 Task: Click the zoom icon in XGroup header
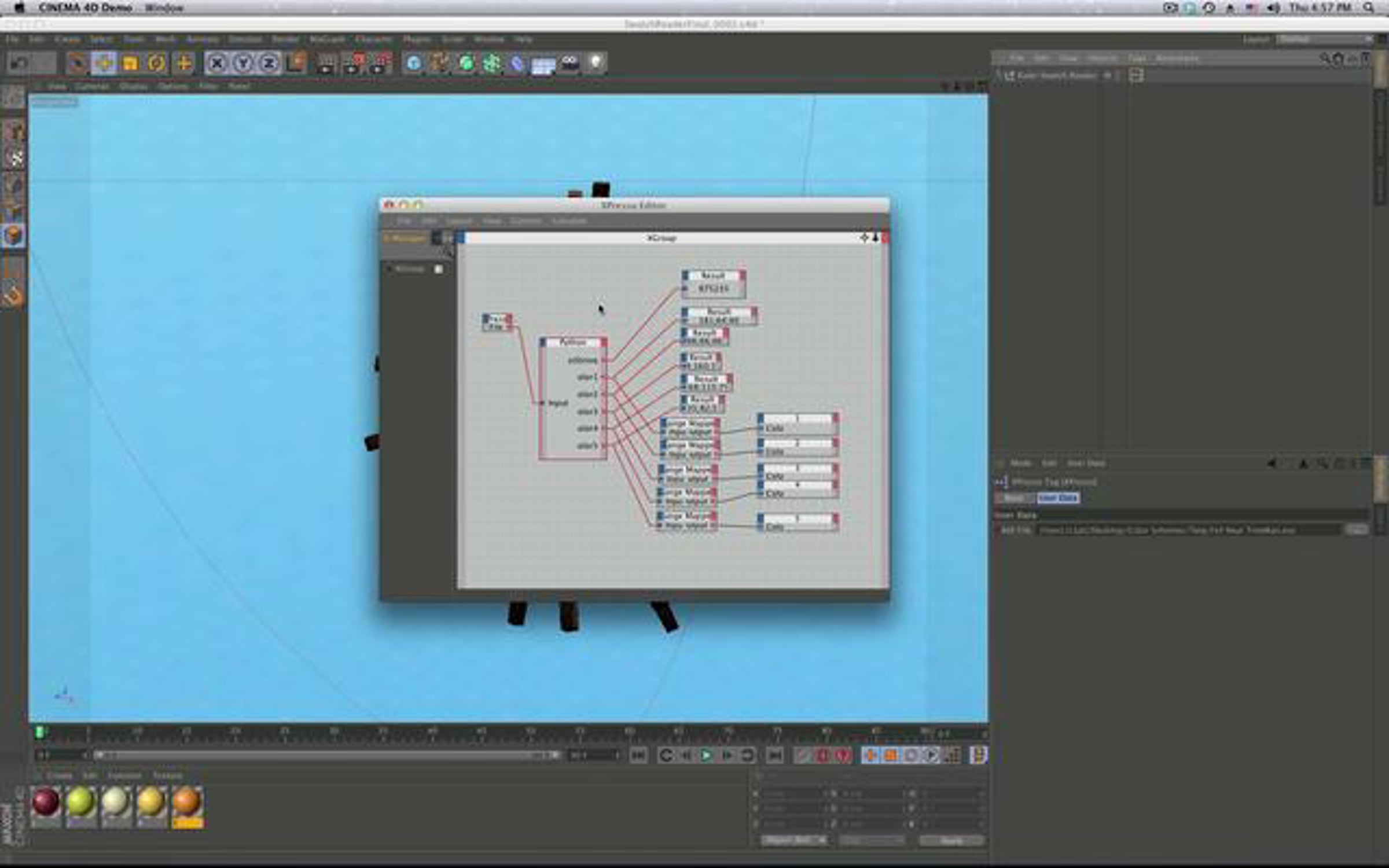(x=875, y=238)
